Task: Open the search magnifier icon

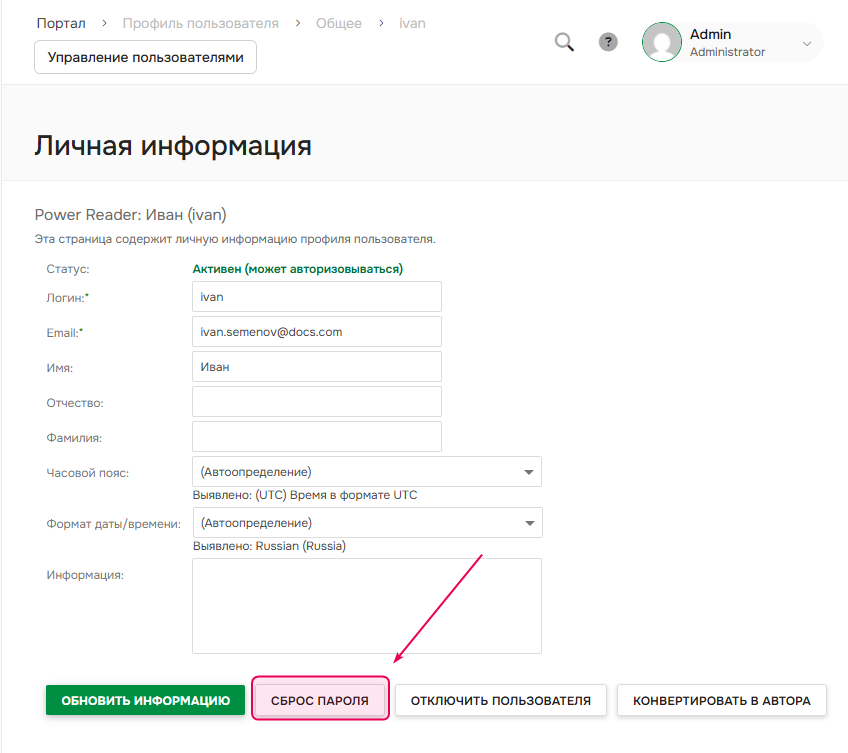Action: pyautogui.click(x=563, y=42)
